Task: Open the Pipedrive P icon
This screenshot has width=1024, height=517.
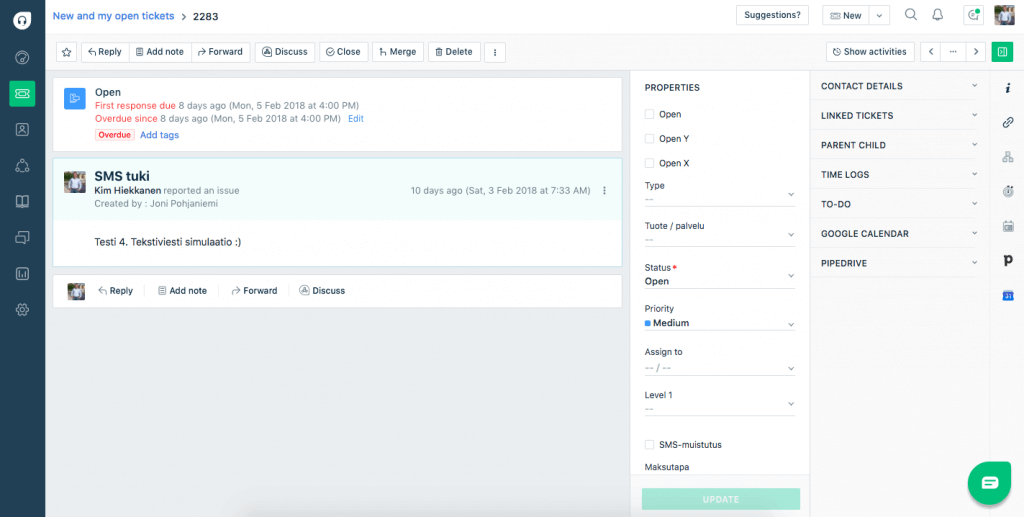Action: click(1008, 260)
